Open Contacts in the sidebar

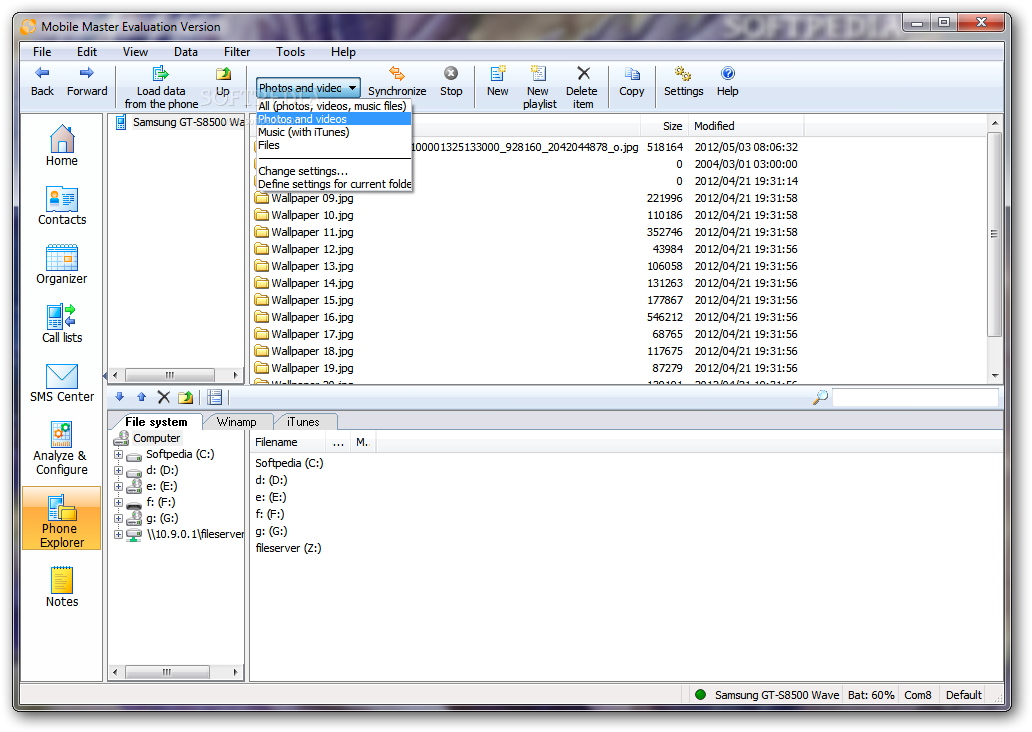click(x=62, y=205)
